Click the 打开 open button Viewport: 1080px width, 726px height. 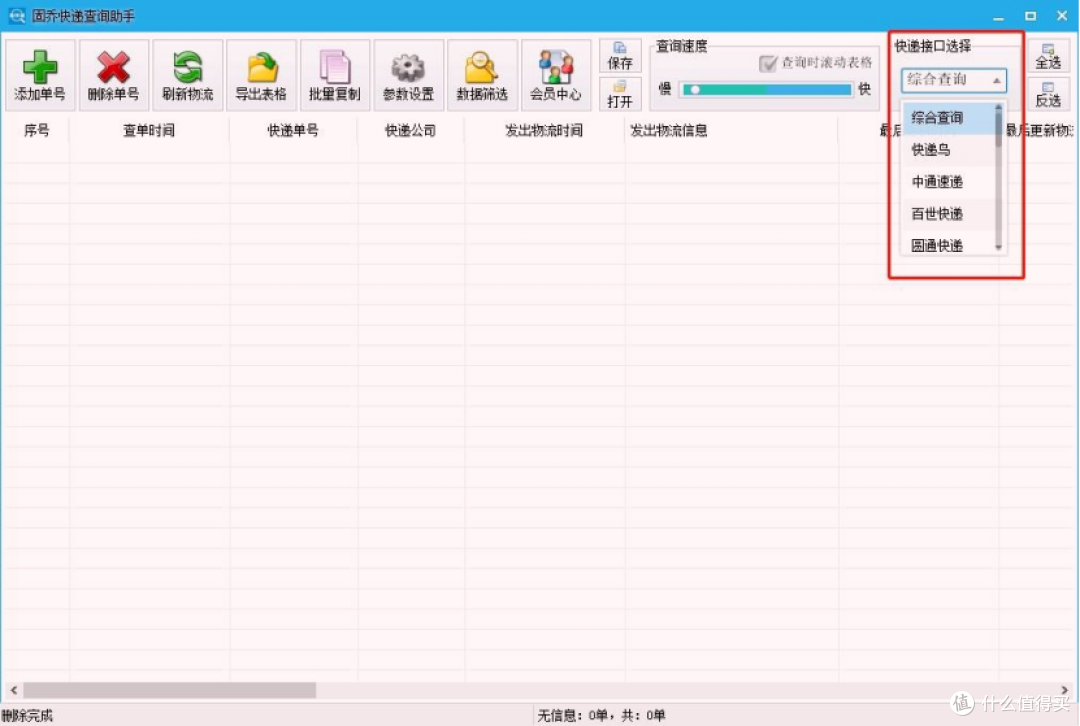coord(620,94)
